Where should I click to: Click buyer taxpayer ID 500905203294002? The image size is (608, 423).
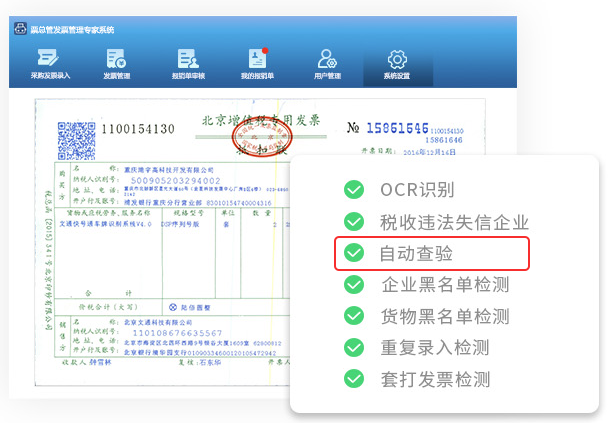pyautogui.click(x=176, y=181)
